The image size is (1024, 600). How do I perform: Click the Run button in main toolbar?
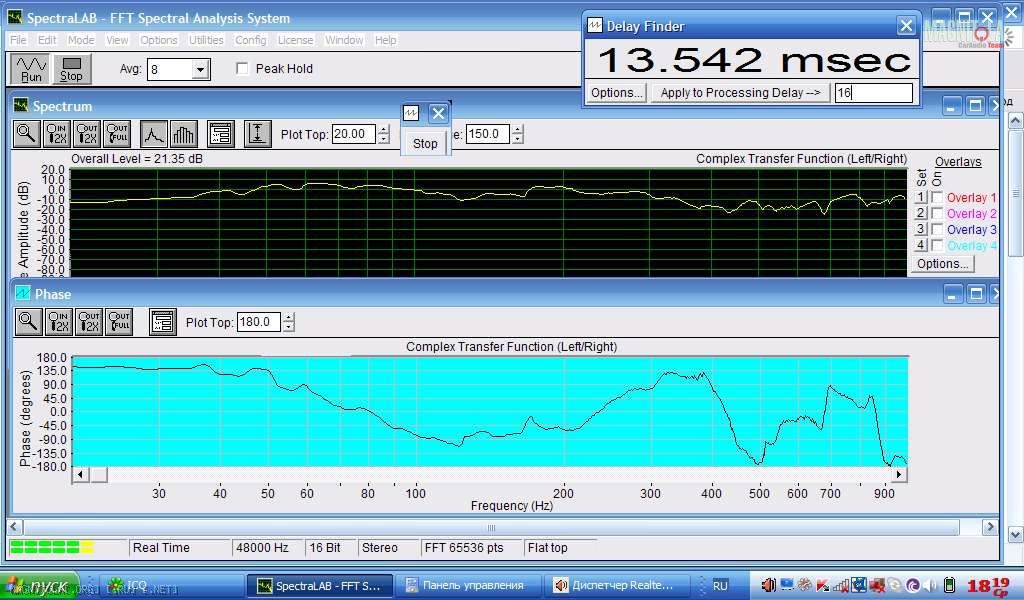tap(32, 69)
